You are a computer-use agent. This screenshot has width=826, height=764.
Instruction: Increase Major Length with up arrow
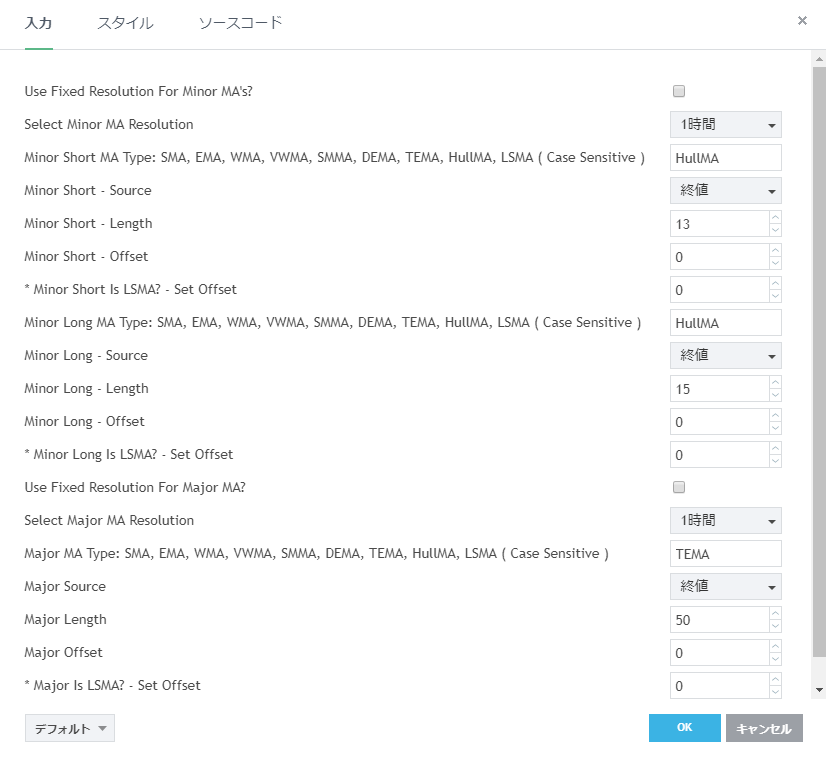[775, 613]
